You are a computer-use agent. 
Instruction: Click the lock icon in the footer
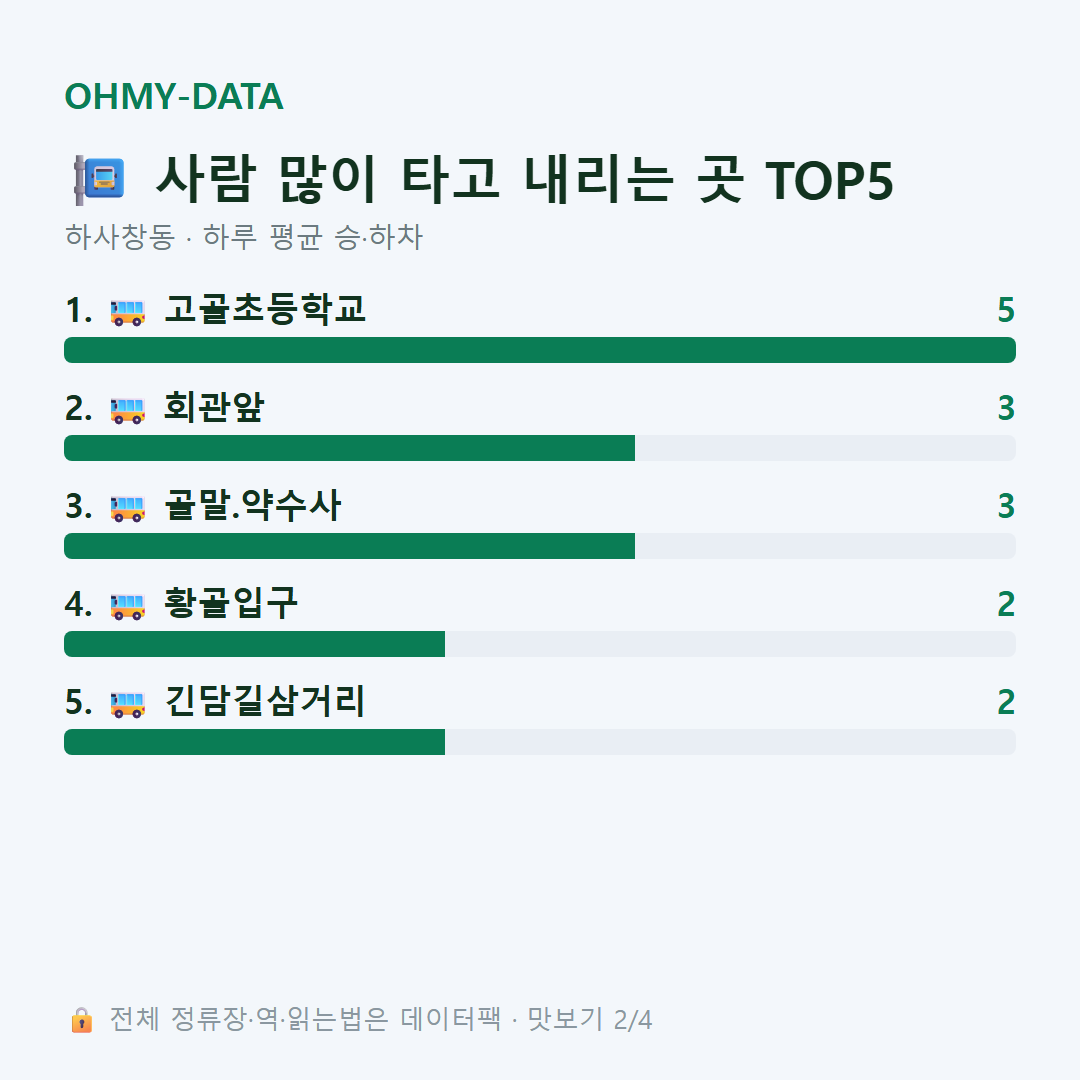click(81, 1019)
